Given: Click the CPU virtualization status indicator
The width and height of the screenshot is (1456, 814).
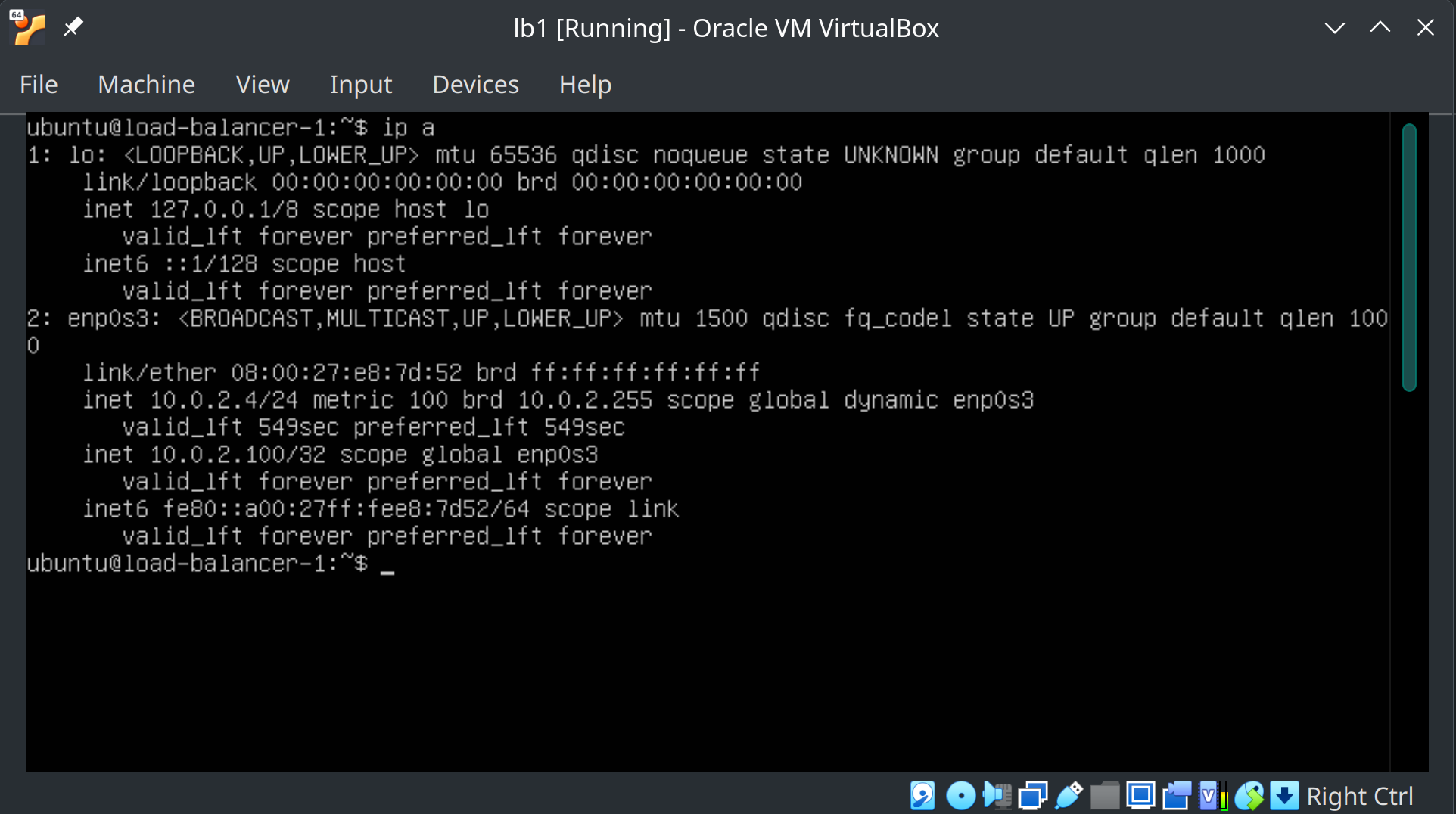Looking at the screenshot, I should [x=1213, y=796].
